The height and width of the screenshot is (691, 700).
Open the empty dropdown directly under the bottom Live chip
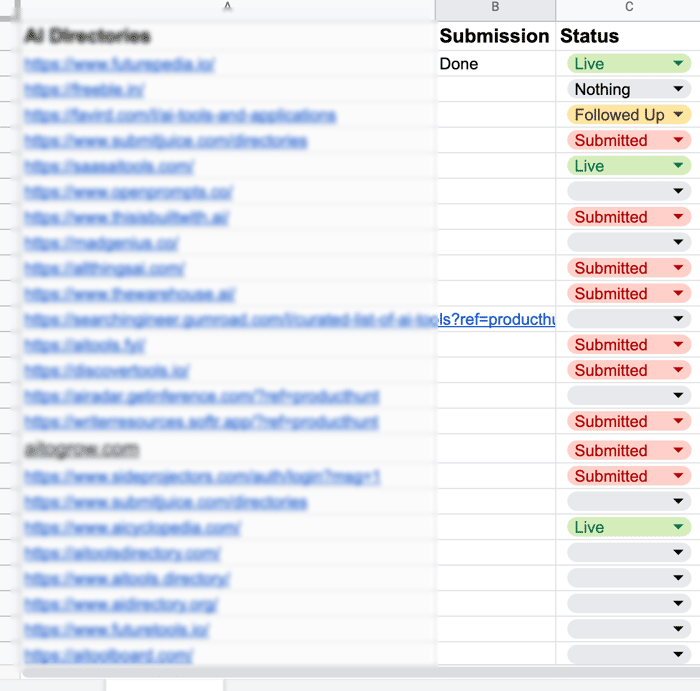click(629, 553)
